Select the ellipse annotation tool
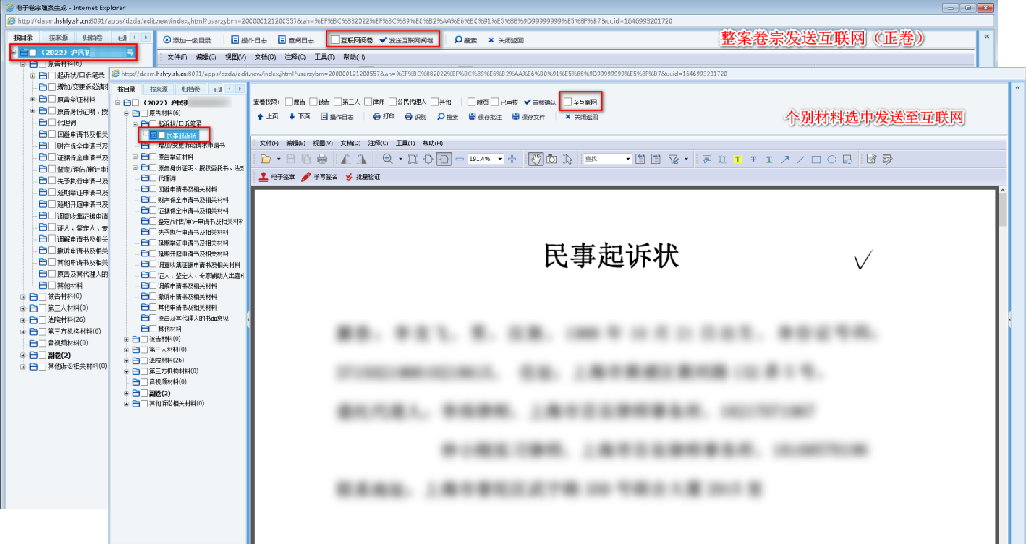Image resolution: width=1026 pixels, height=545 pixels. (x=832, y=159)
